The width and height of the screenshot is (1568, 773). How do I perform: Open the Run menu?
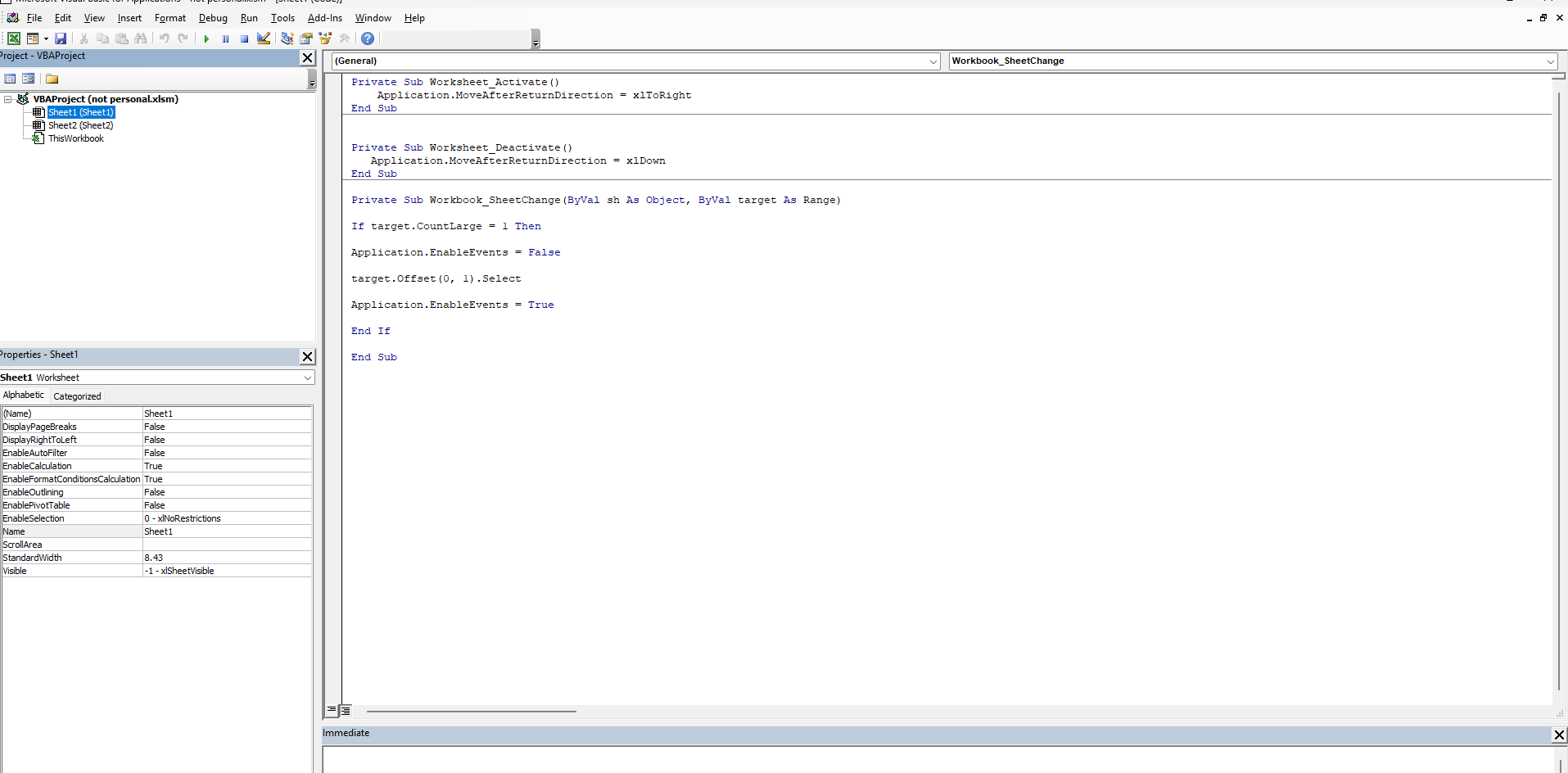pos(249,18)
